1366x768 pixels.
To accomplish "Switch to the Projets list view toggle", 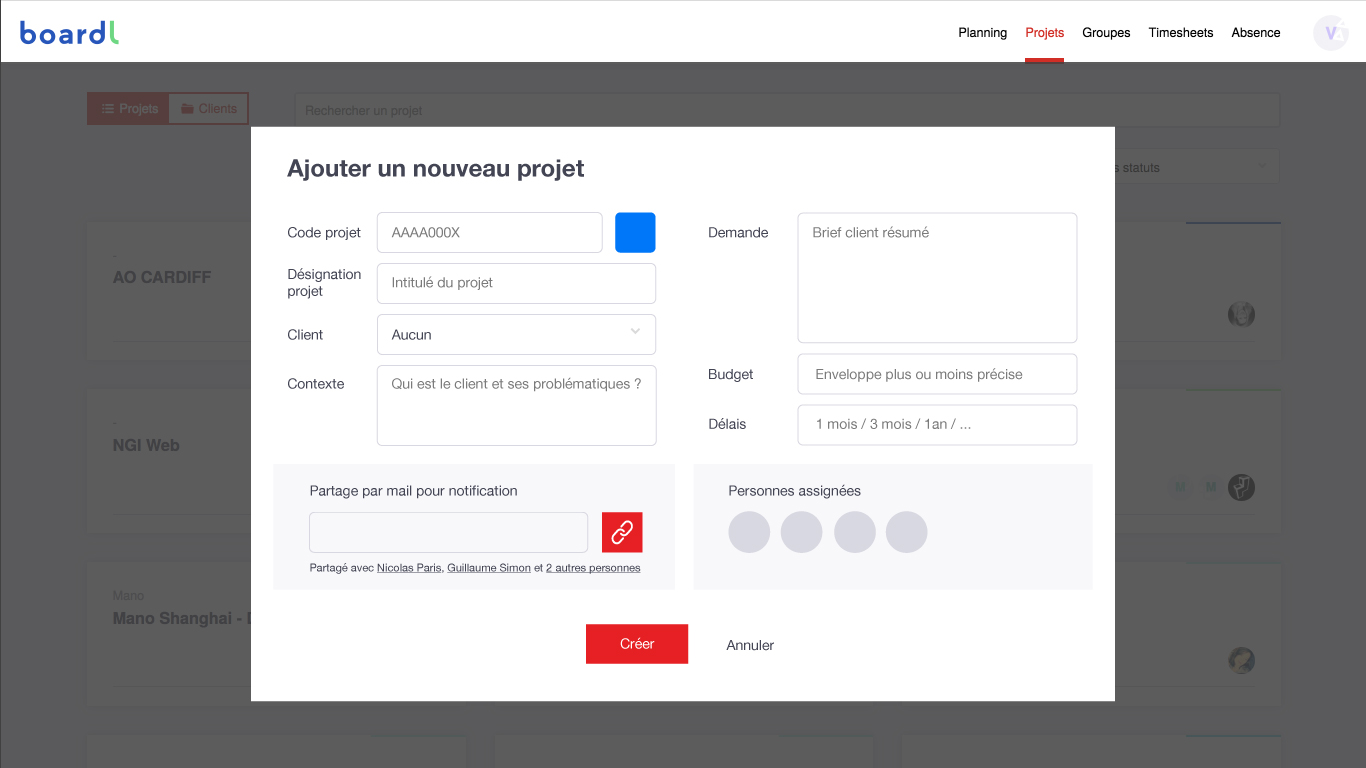I will click(129, 109).
